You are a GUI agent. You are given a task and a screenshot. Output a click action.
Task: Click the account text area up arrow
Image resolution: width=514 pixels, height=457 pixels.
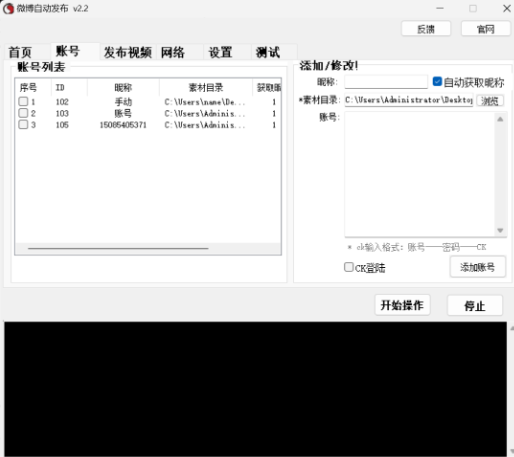point(500,119)
